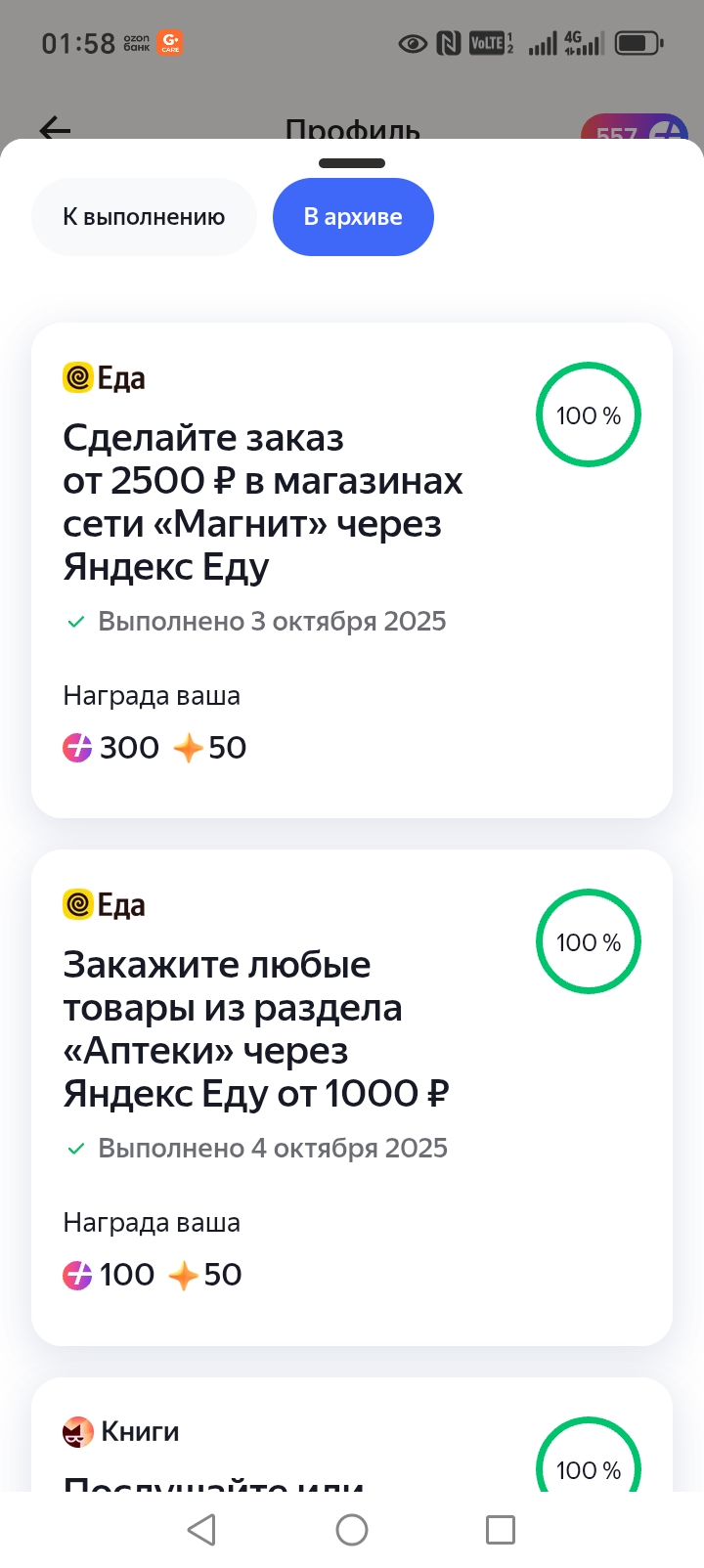Screen dimensions: 704x1568
Task: Tap the 100 % progress ring for Аптеки task
Action: coord(589,942)
